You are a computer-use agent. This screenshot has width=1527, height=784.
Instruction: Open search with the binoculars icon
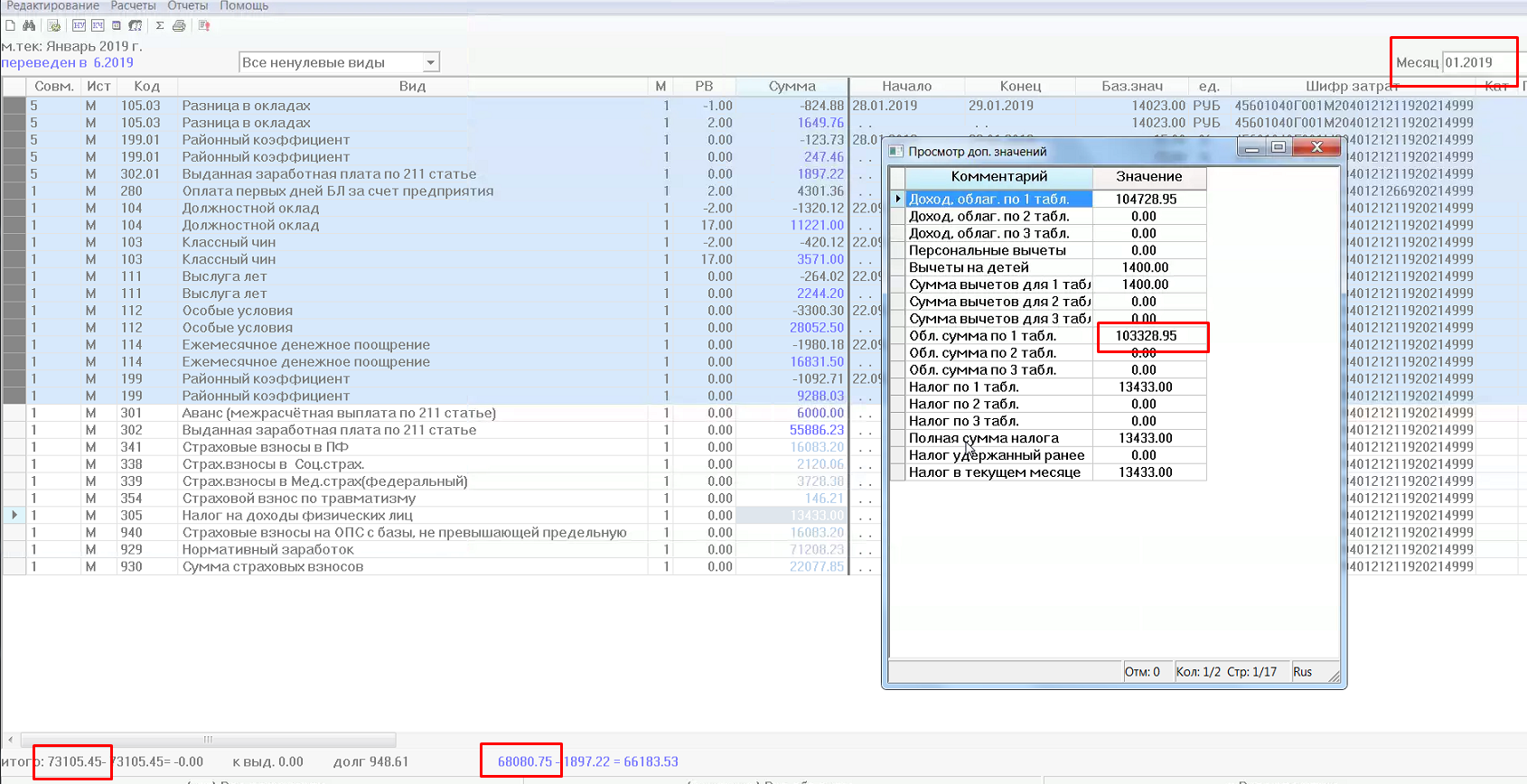[x=29, y=25]
